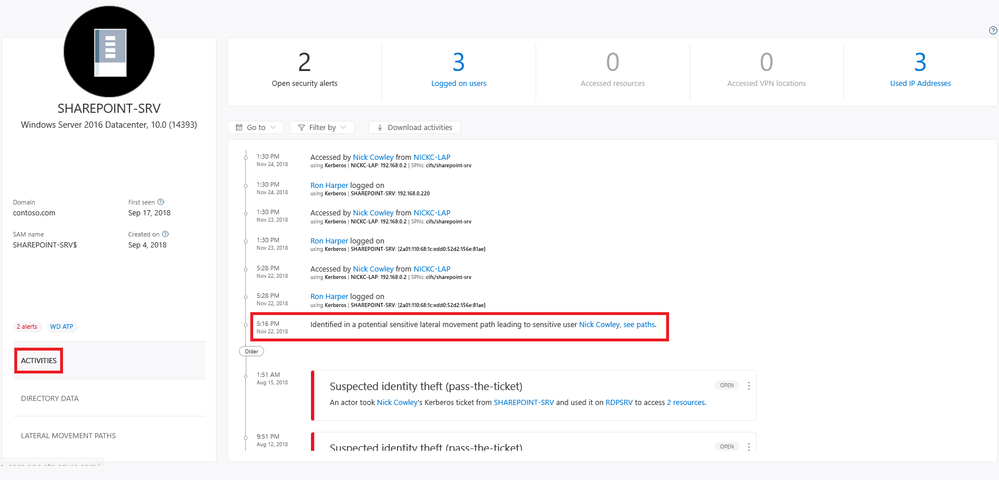999x480 pixels.
Task: Open the three-dot menu on the Aug 12 alert
Action: tap(749, 447)
